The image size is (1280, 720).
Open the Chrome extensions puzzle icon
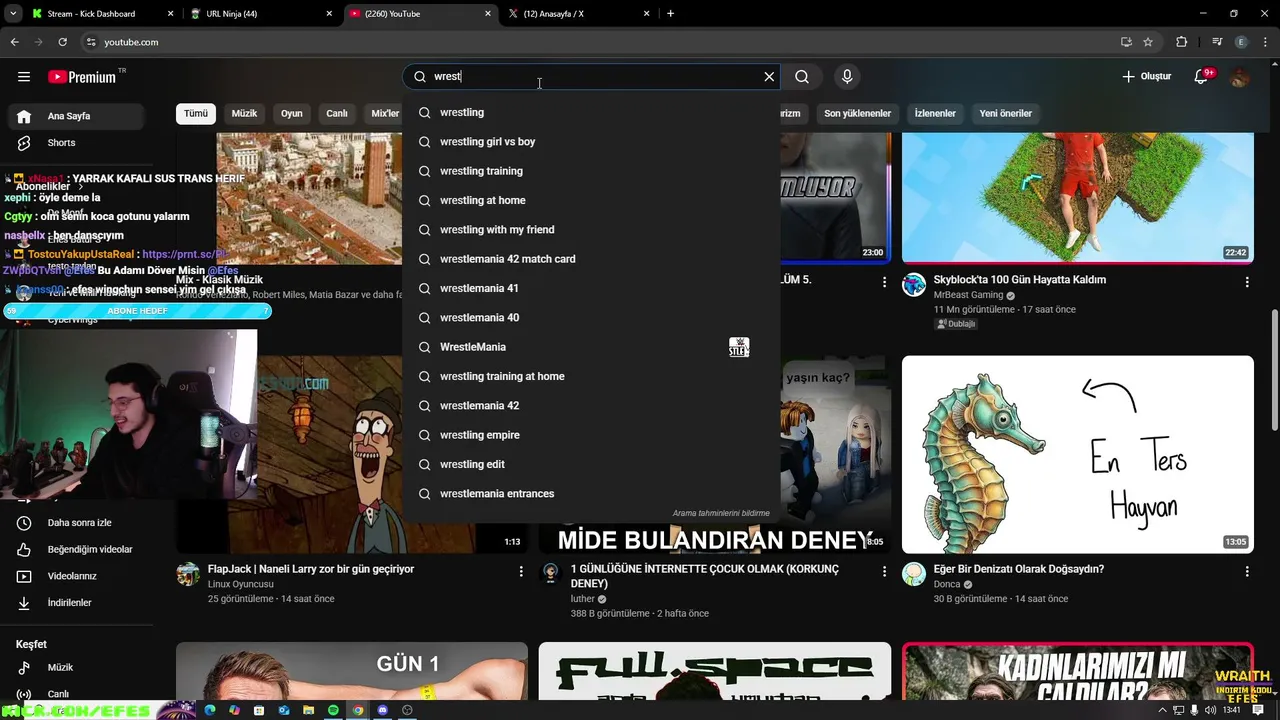pyautogui.click(x=1181, y=42)
